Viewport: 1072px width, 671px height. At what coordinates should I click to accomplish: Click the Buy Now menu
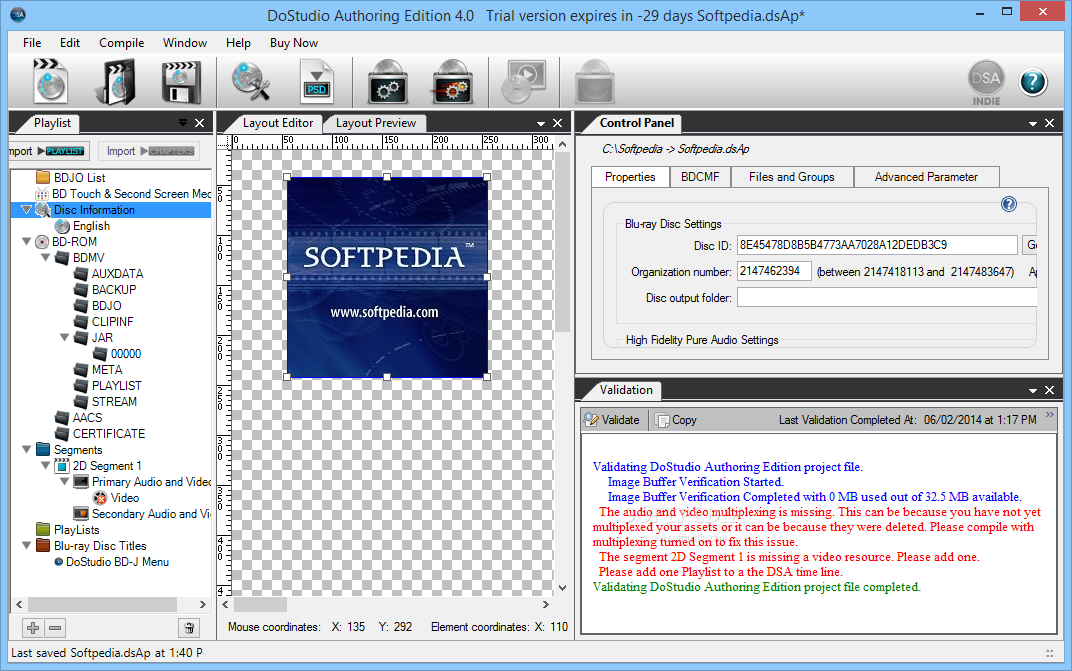[x=294, y=42]
